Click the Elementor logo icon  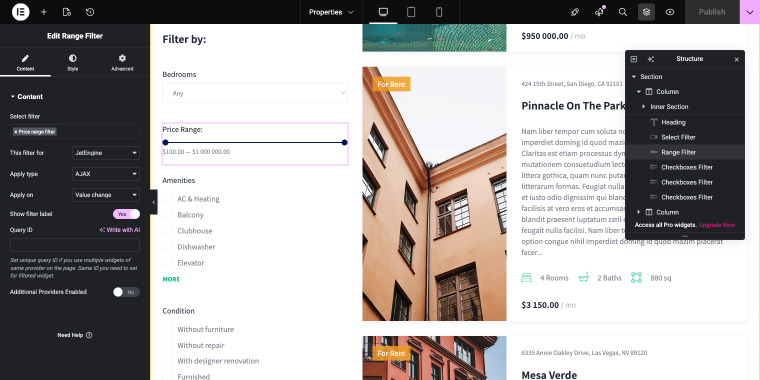tap(20, 12)
